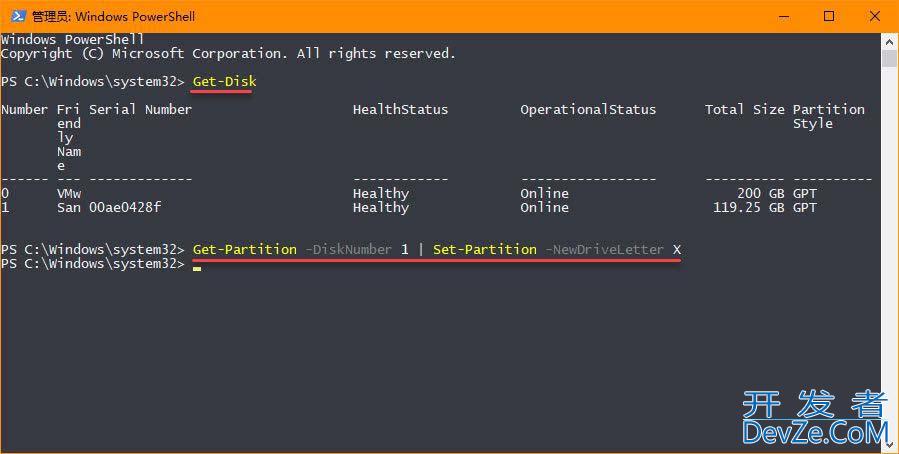Click the Set-Partition command text
899x454 pixels.
click(484, 249)
